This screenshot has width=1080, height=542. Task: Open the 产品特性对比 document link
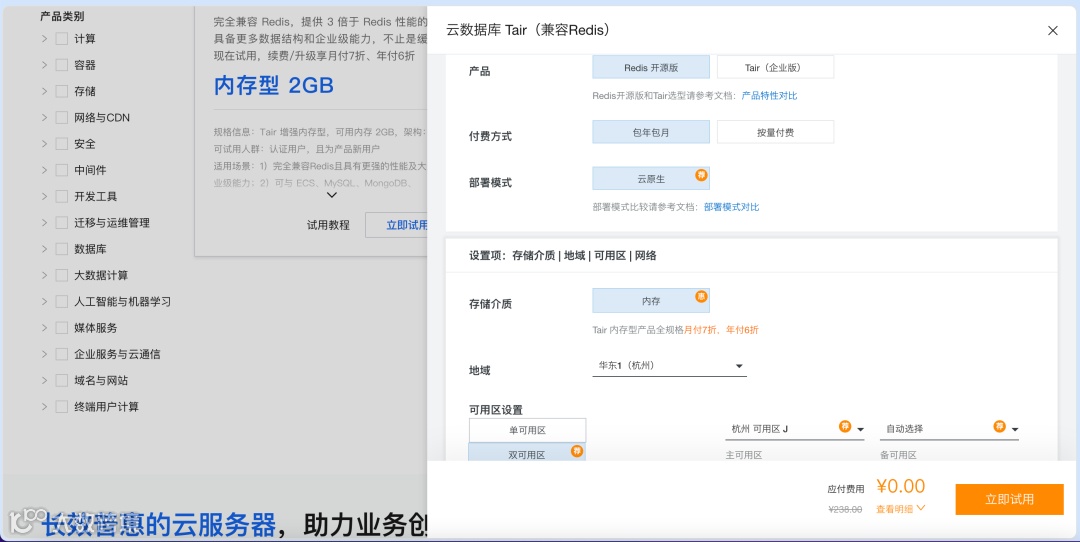point(769,96)
